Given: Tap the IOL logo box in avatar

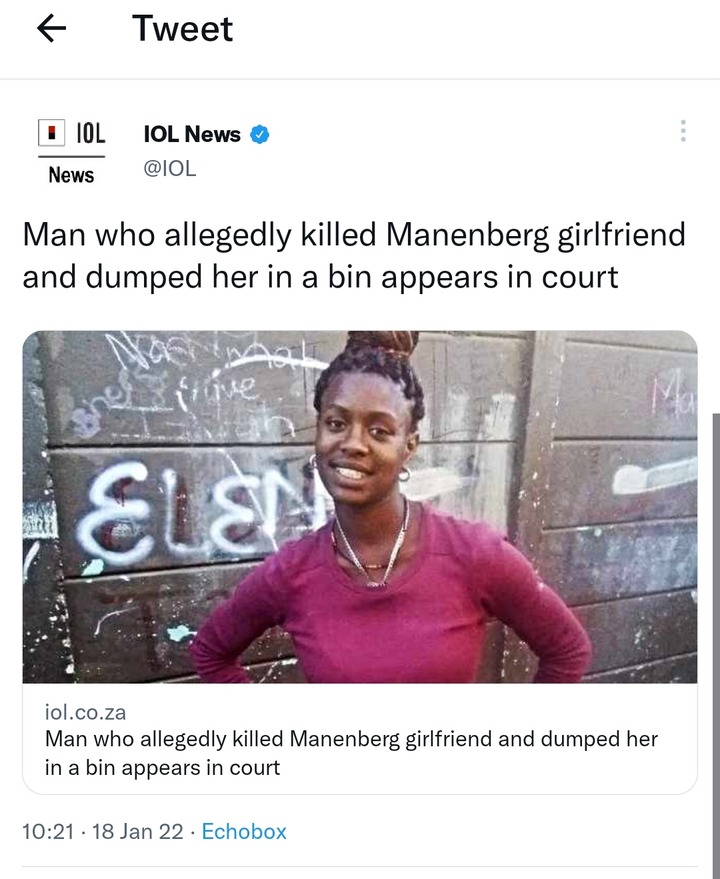Looking at the screenshot, I should [52, 133].
